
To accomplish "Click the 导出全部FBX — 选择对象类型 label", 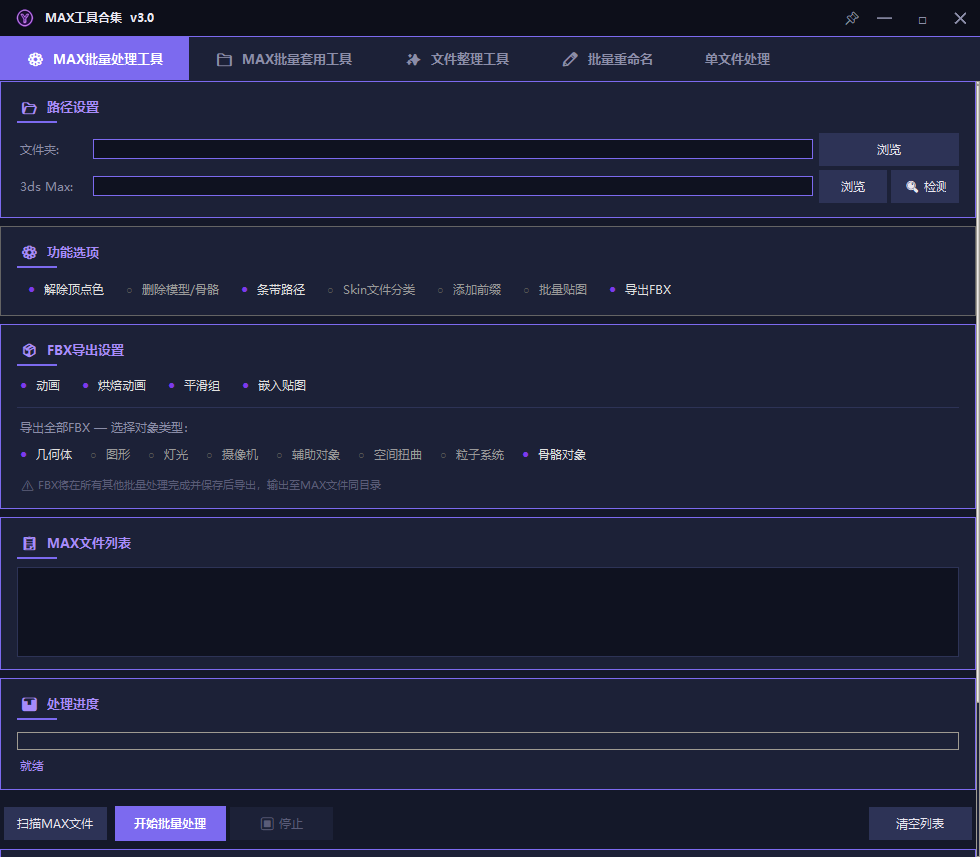I will 104,428.
